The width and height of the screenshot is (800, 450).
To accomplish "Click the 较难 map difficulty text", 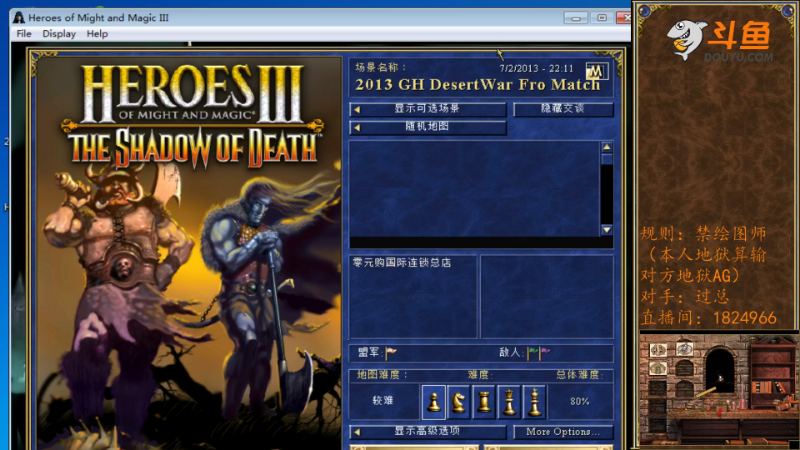I will coord(383,401).
